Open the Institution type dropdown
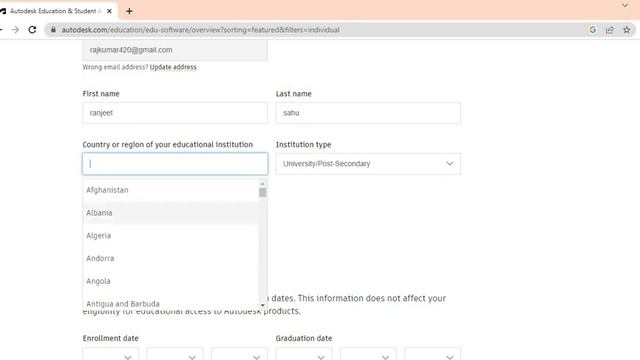The image size is (640, 360). point(368,164)
